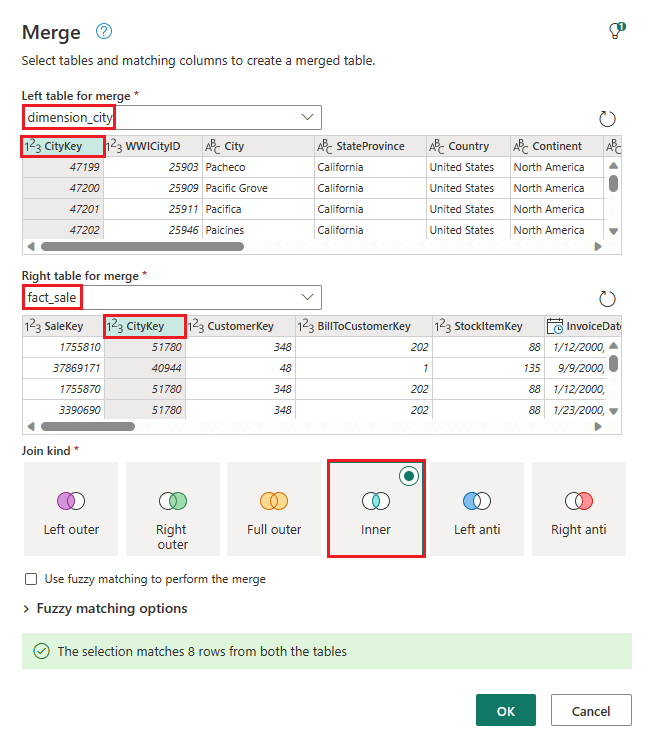Click the lightbulb tips icon
Viewport: 656px width, 751px height.
(617, 31)
